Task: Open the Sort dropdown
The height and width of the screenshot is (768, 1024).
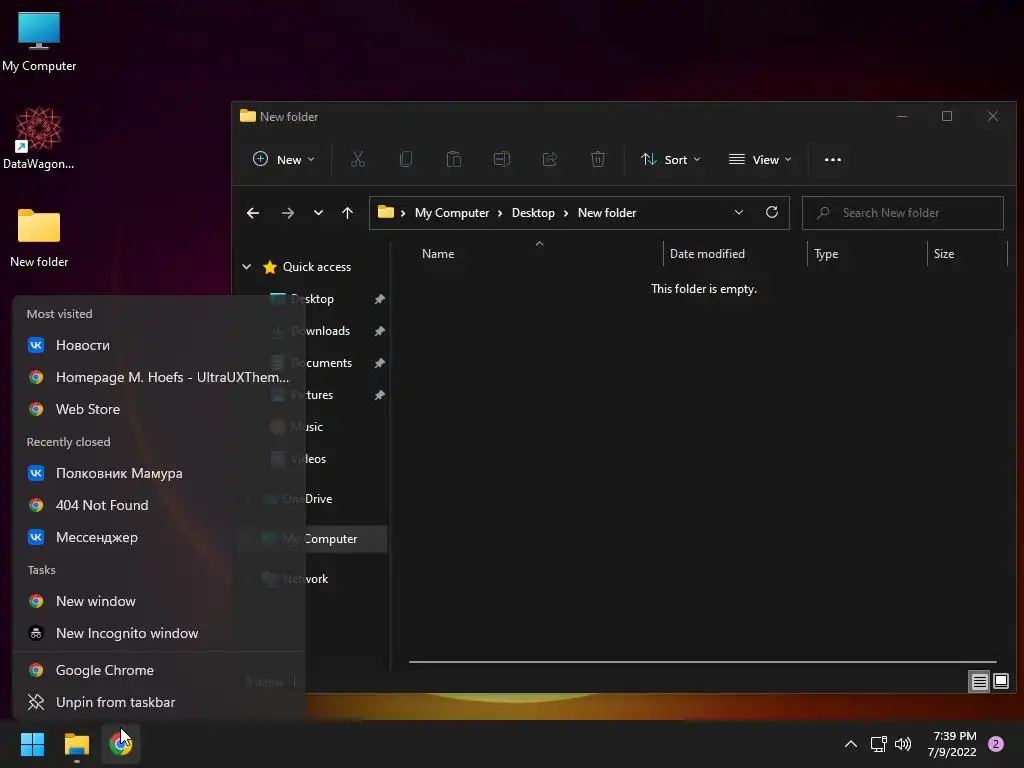Action: tap(671, 159)
